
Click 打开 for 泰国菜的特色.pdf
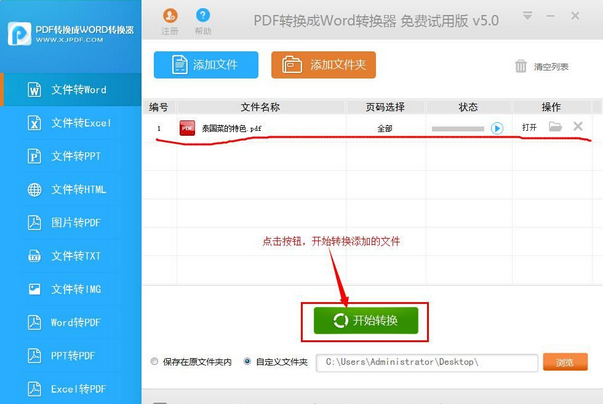click(x=529, y=127)
